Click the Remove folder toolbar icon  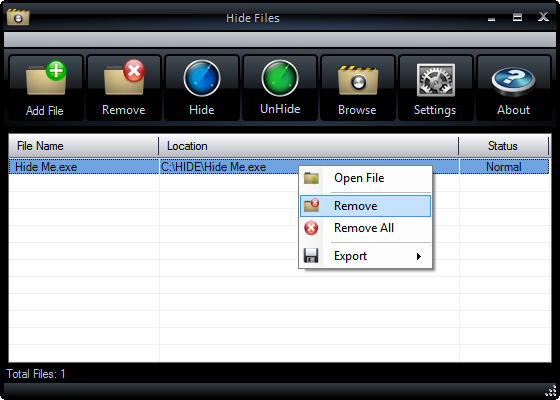[x=124, y=78]
